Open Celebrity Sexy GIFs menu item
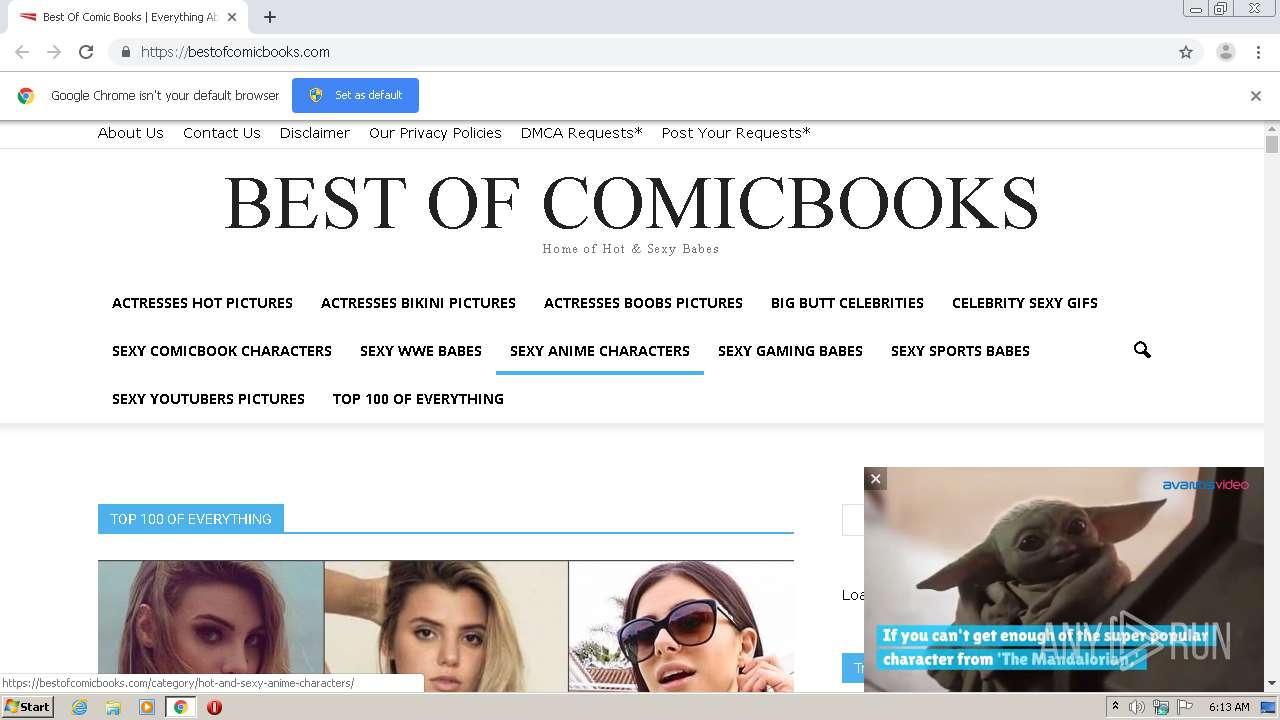The image size is (1280, 720). tap(1025, 303)
